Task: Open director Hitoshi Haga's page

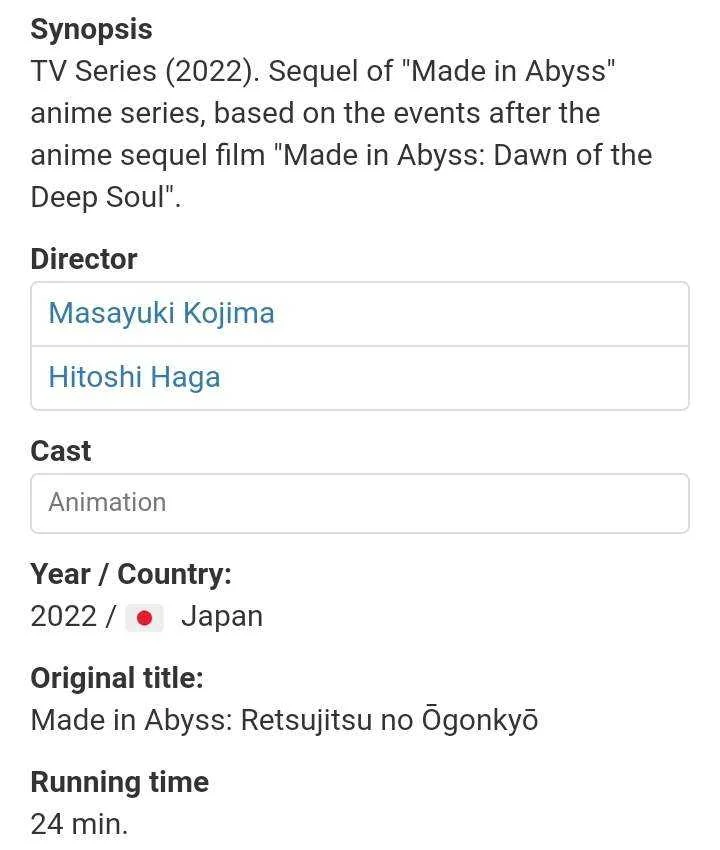Action: tap(134, 377)
